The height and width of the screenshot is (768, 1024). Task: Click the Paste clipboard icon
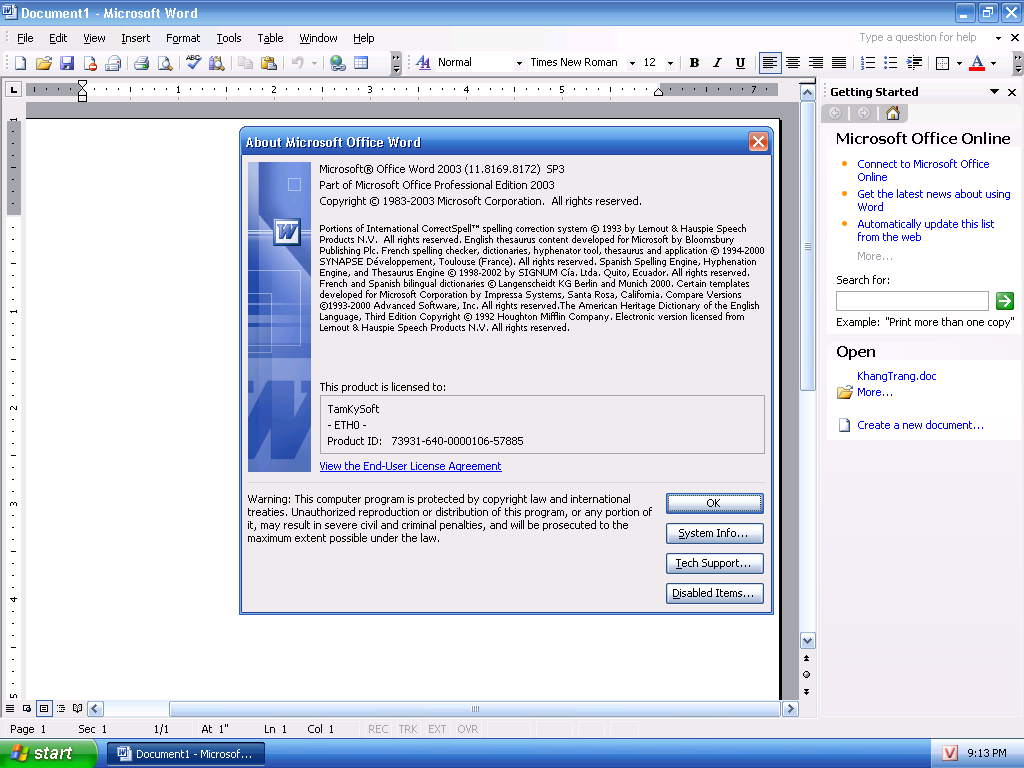(268, 63)
